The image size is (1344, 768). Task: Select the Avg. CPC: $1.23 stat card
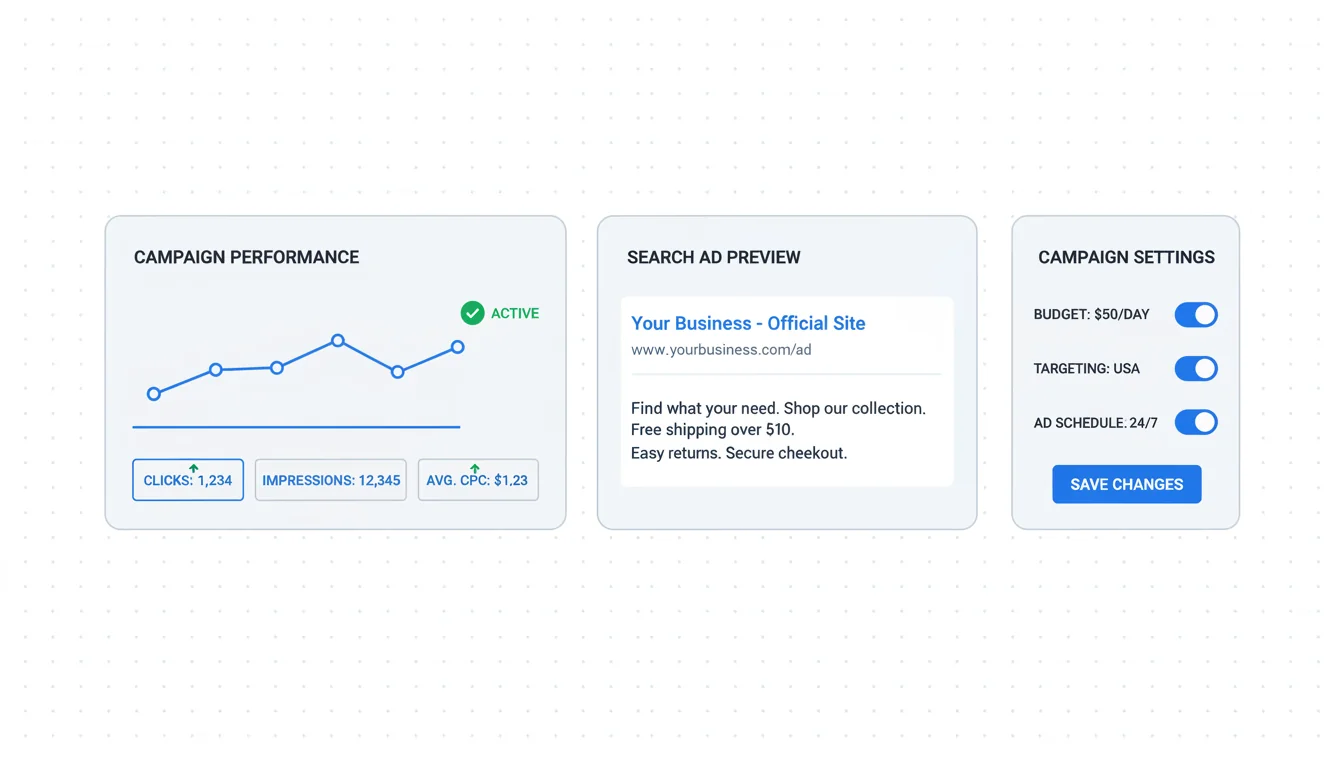[x=478, y=481]
